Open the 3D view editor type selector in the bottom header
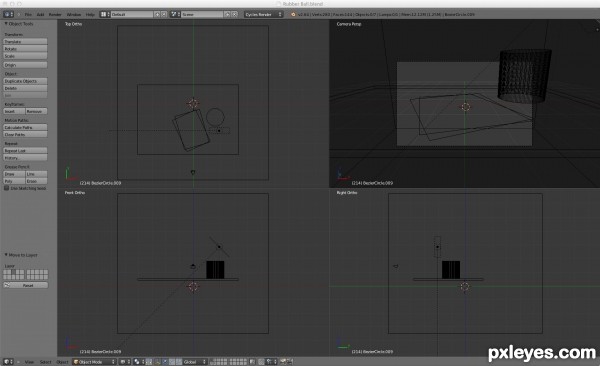Screen dimensions: 600x366 [x=8, y=361]
